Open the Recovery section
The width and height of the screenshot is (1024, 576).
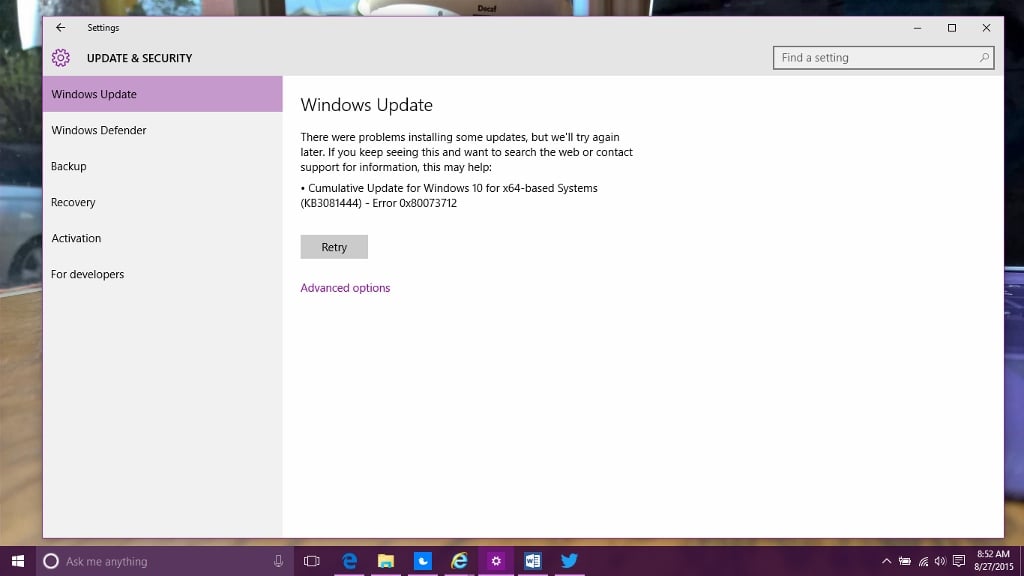click(163, 202)
